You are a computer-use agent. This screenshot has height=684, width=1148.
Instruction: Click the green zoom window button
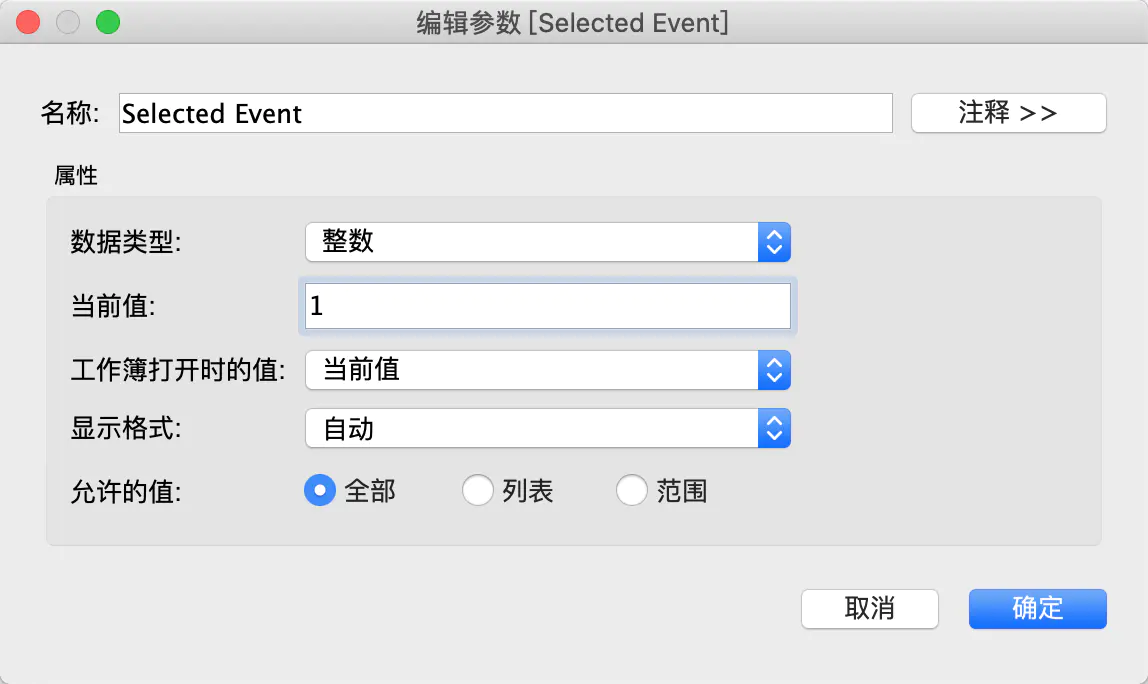[x=107, y=22]
